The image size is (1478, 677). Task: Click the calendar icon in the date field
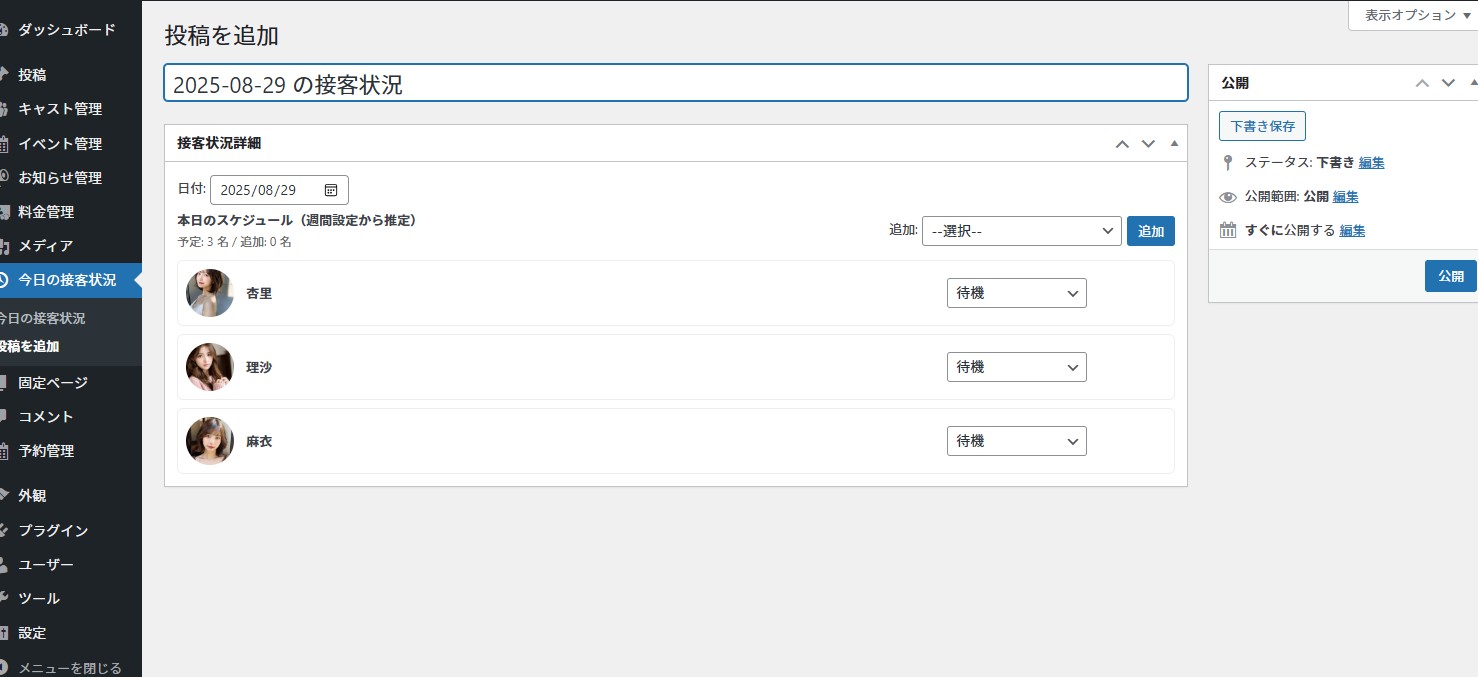[x=331, y=190]
